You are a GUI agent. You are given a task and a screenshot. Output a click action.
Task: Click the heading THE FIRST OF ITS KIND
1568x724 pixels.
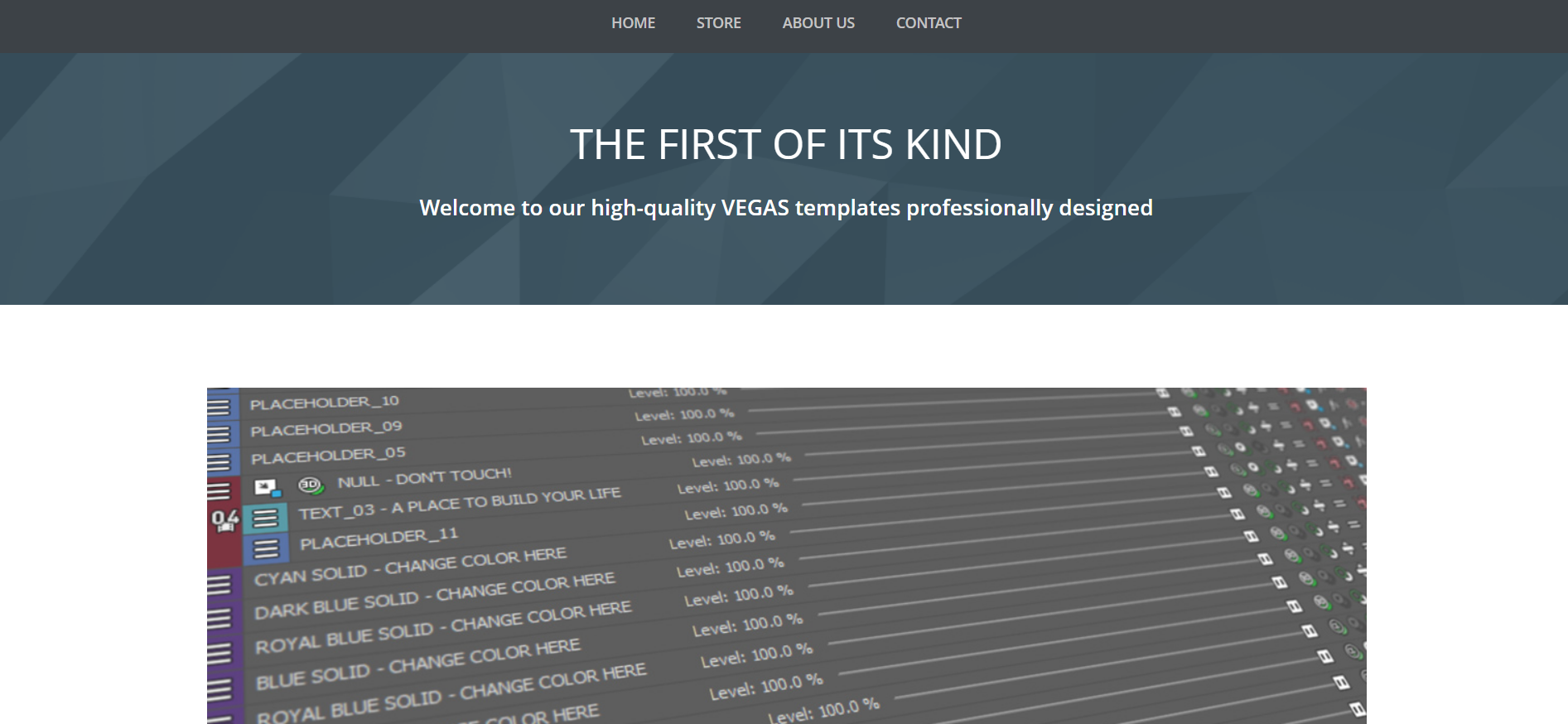[785, 145]
